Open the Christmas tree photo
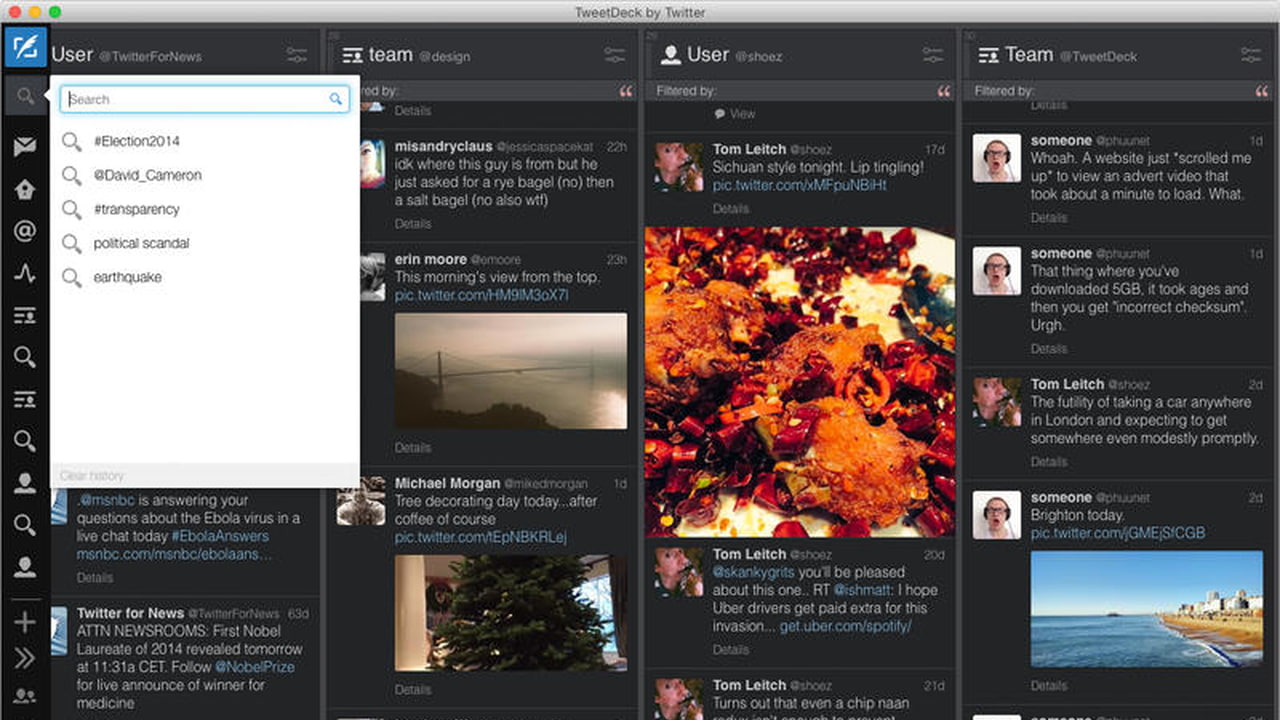 (x=511, y=613)
